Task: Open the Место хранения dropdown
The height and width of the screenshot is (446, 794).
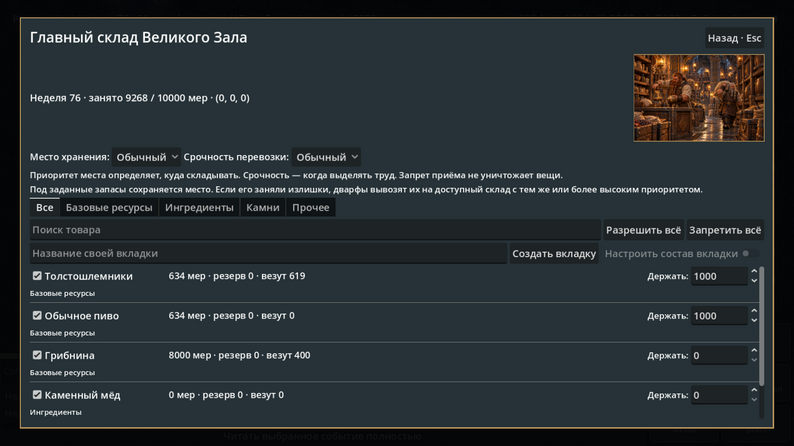Action: [x=146, y=157]
